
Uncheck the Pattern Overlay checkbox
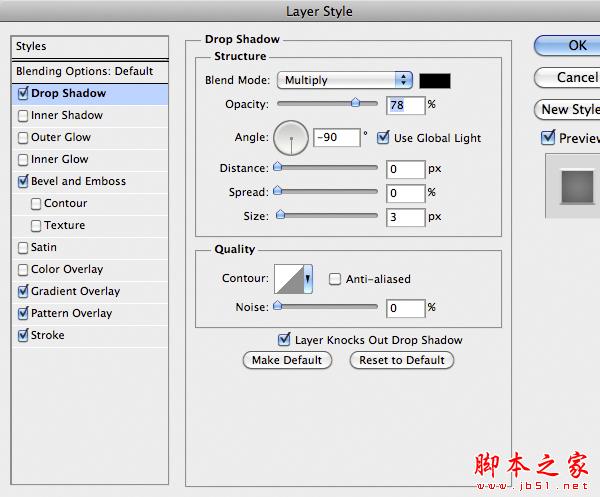click(x=23, y=313)
